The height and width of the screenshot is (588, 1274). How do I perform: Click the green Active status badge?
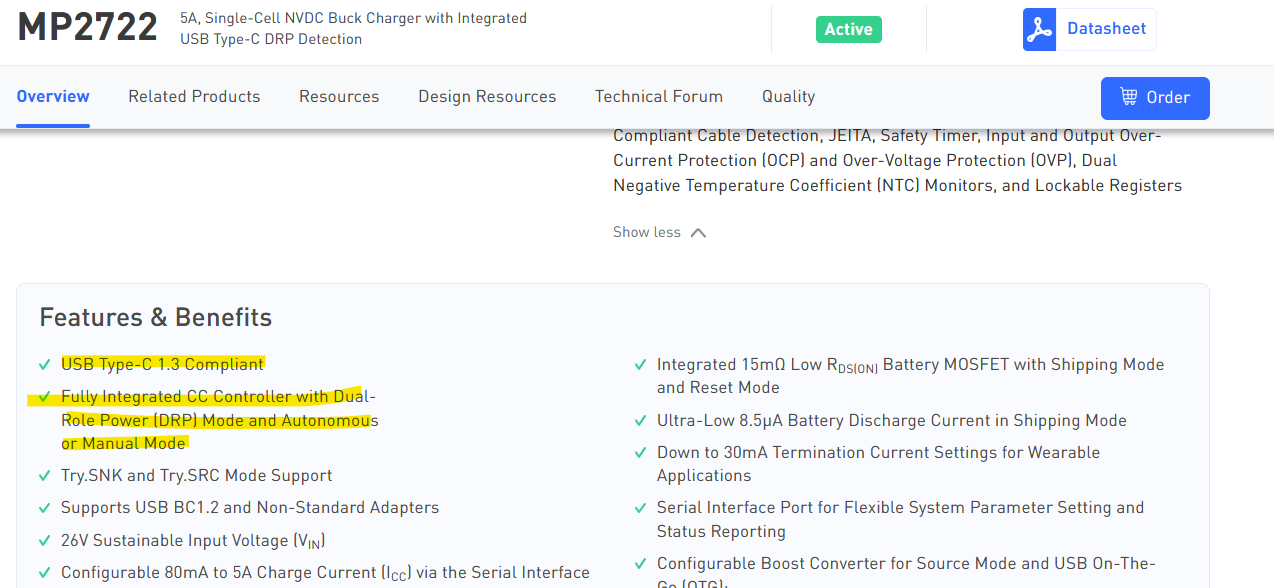tap(849, 29)
